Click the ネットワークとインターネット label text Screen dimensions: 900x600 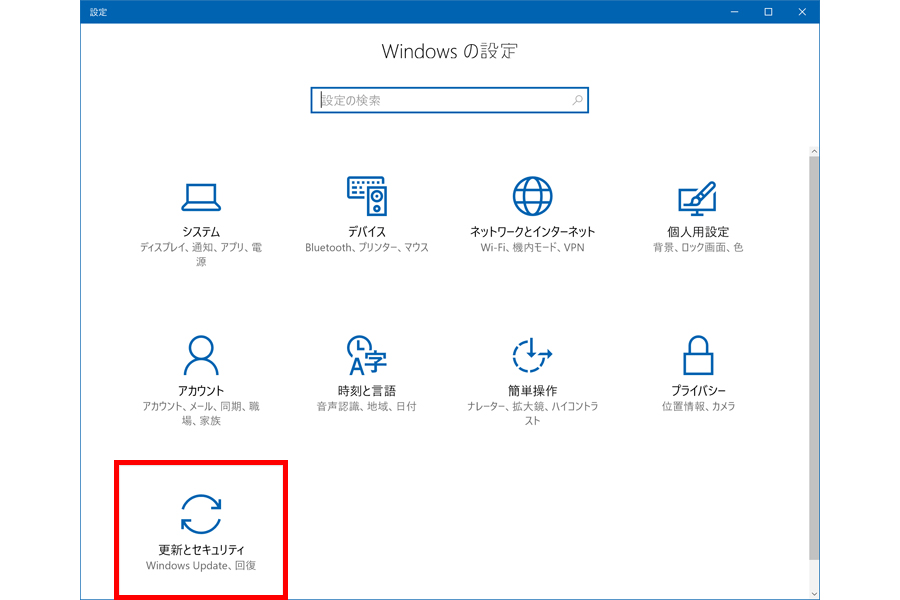[532, 231]
